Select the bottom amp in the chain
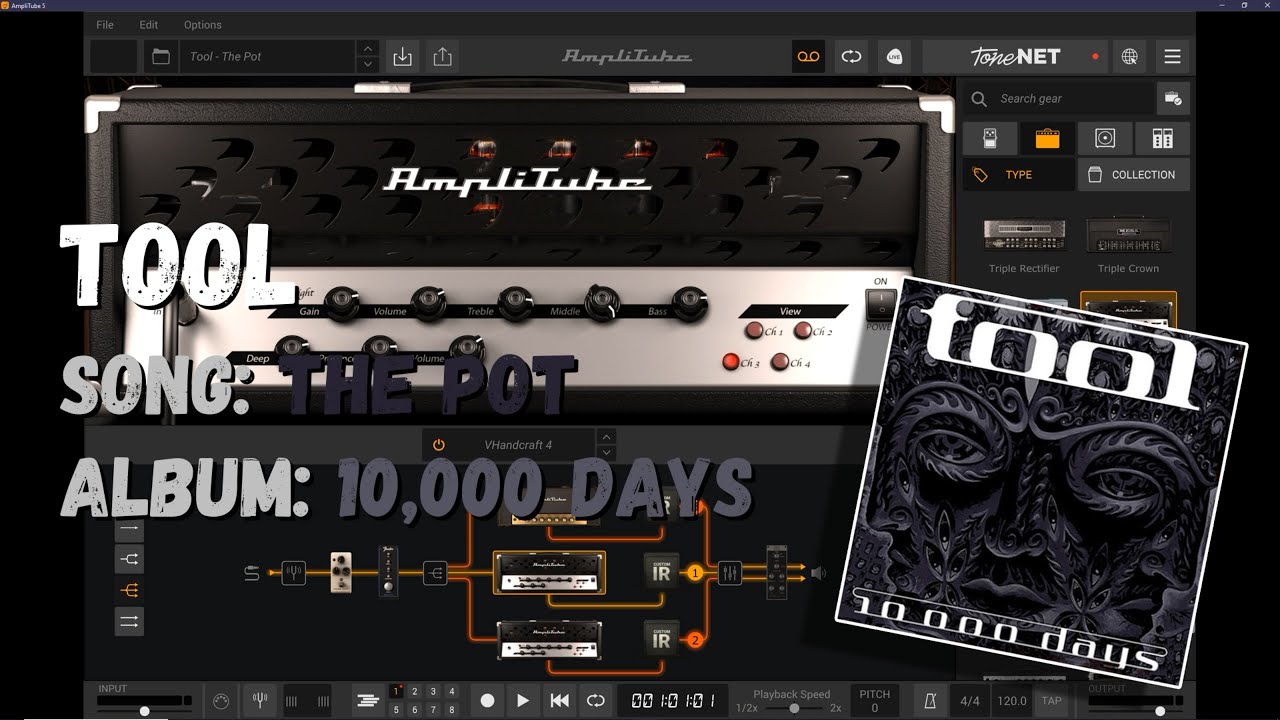 pyautogui.click(x=549, y=638)
